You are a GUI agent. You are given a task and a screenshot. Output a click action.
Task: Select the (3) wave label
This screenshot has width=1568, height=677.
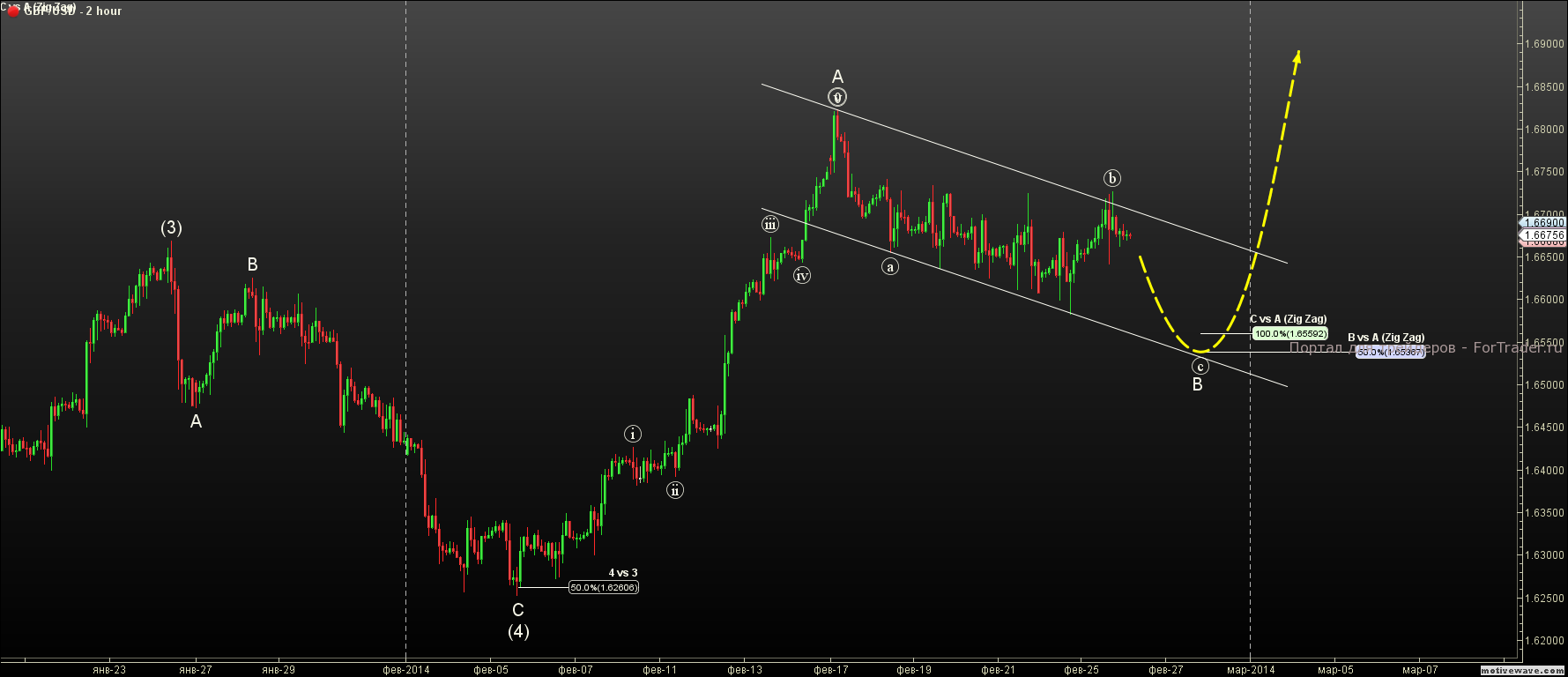[171, 228]
